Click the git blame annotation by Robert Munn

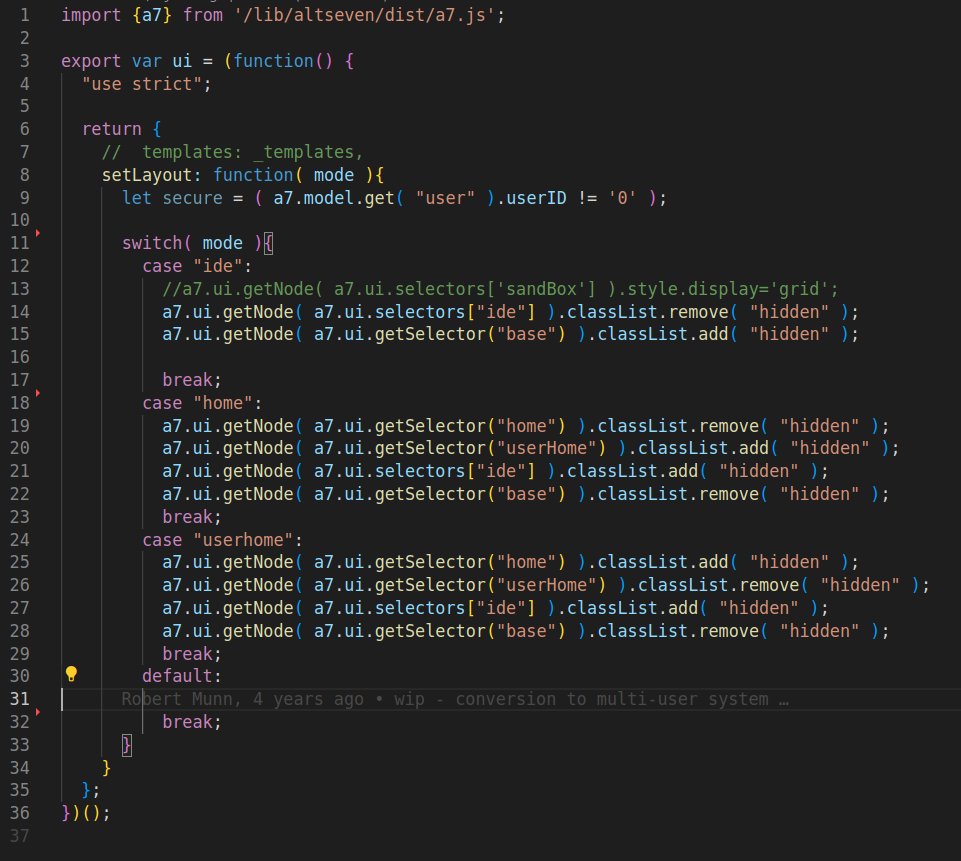(455, 699)
